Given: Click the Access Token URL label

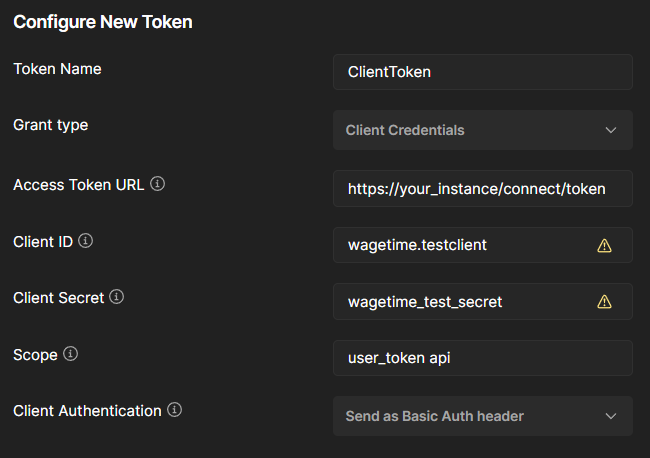Looking at the screenshot, I should (x=79, y=185).
